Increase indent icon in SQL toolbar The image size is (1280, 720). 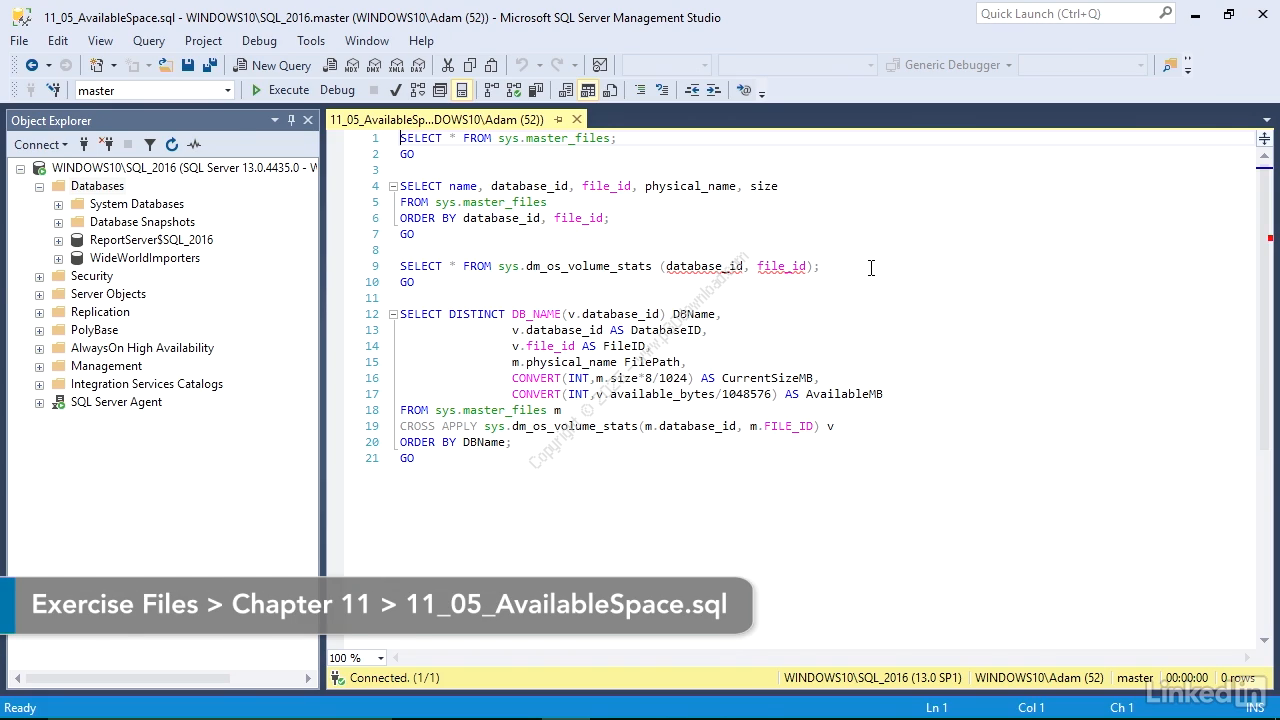point(714,90)
